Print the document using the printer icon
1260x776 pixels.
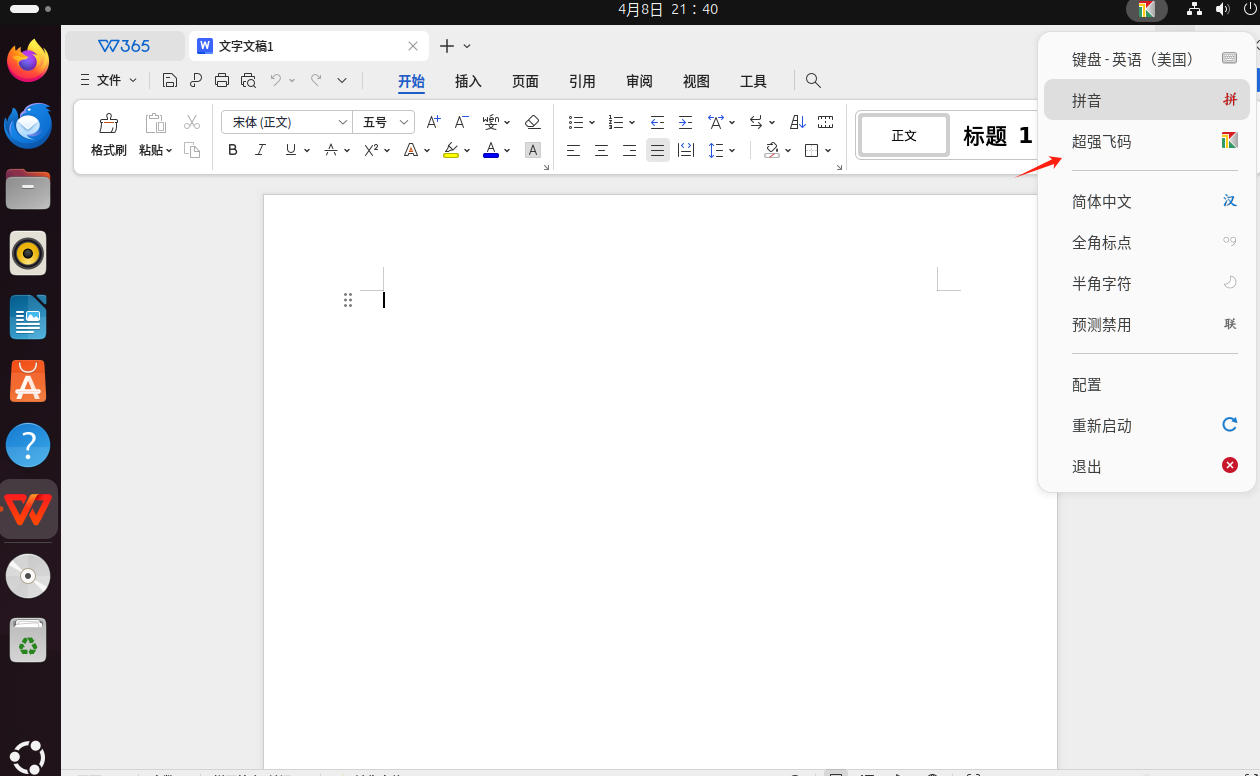[x=222, y=81]
